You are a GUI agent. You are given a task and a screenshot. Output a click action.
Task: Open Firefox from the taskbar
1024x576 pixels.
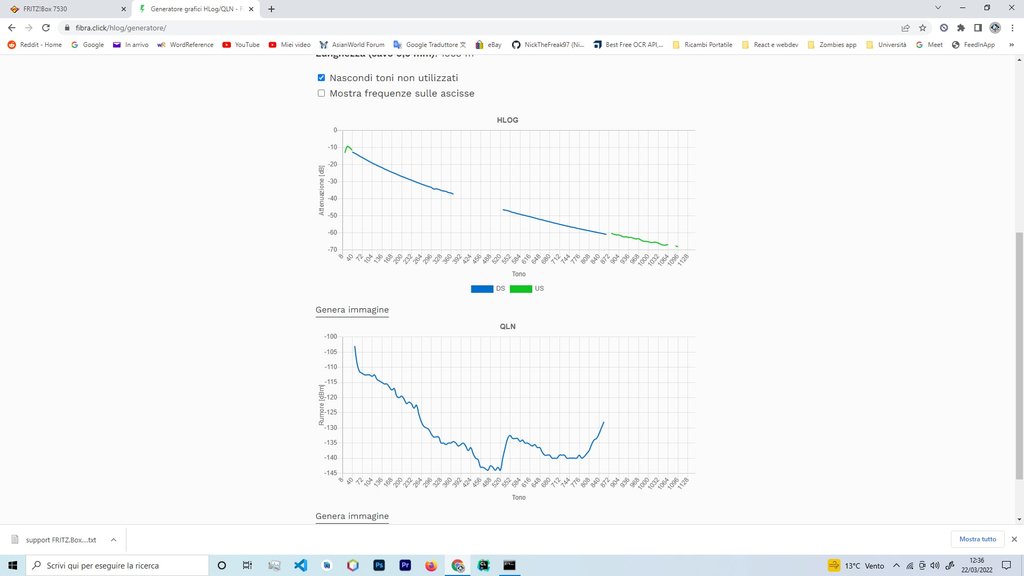pos(431,565)
